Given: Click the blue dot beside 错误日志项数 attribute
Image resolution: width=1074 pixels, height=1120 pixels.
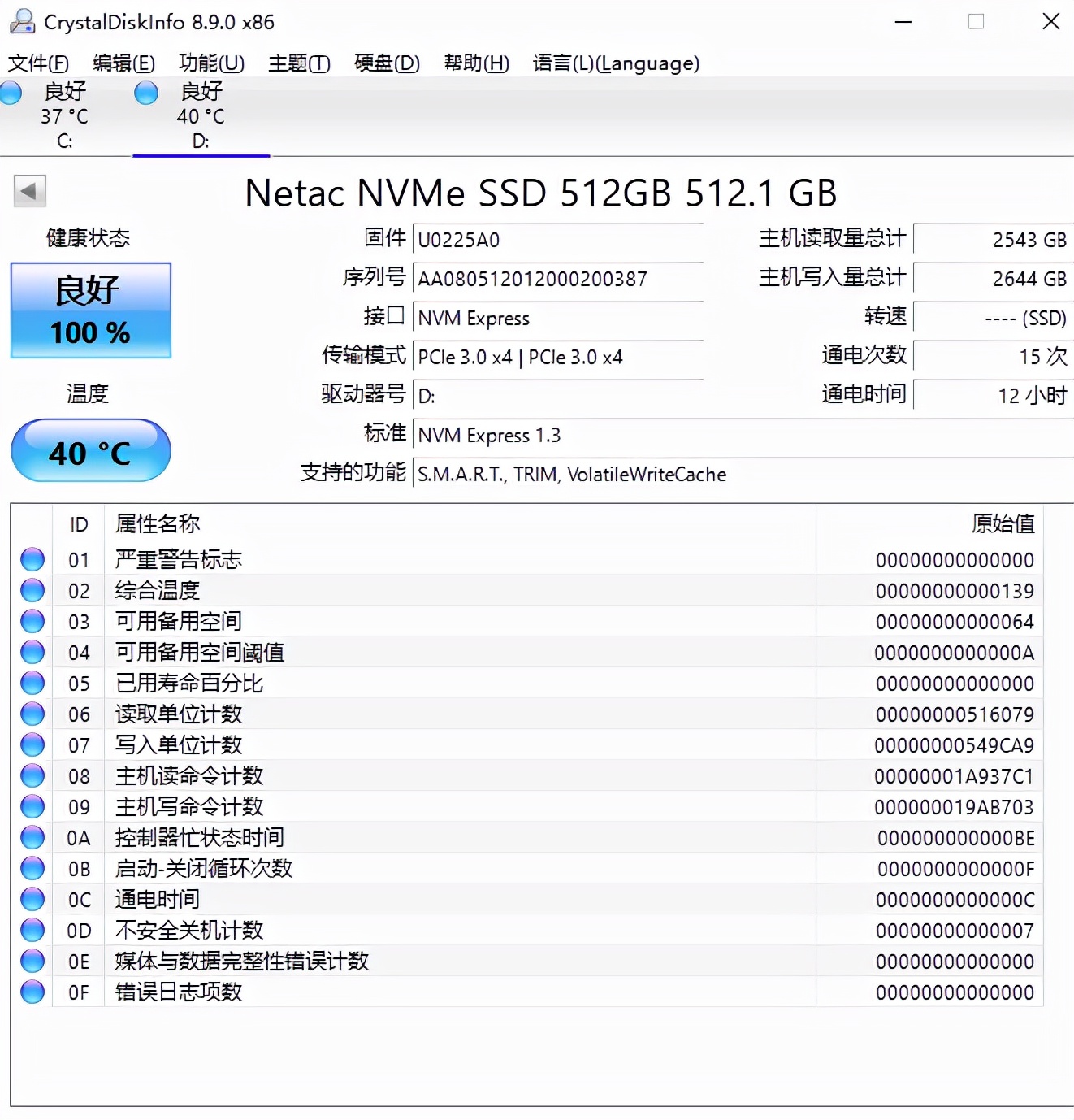Looking at the screenshot, I should 32,991.
